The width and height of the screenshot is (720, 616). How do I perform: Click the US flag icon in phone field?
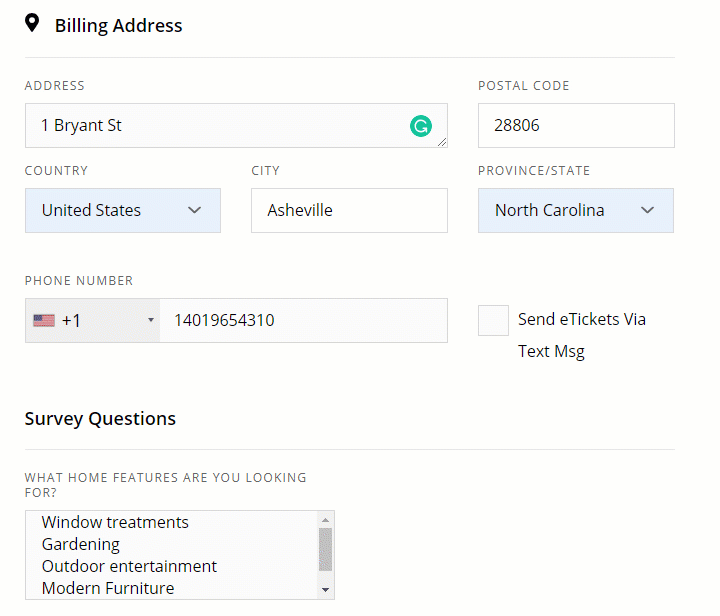coord(44,321)
